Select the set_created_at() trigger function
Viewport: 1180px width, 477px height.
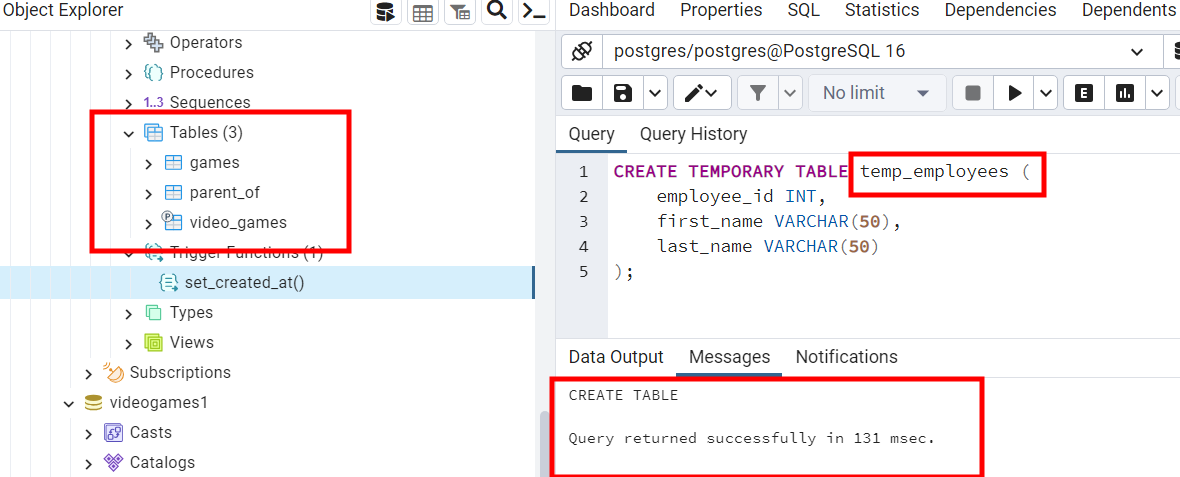(x=244, y=282)
